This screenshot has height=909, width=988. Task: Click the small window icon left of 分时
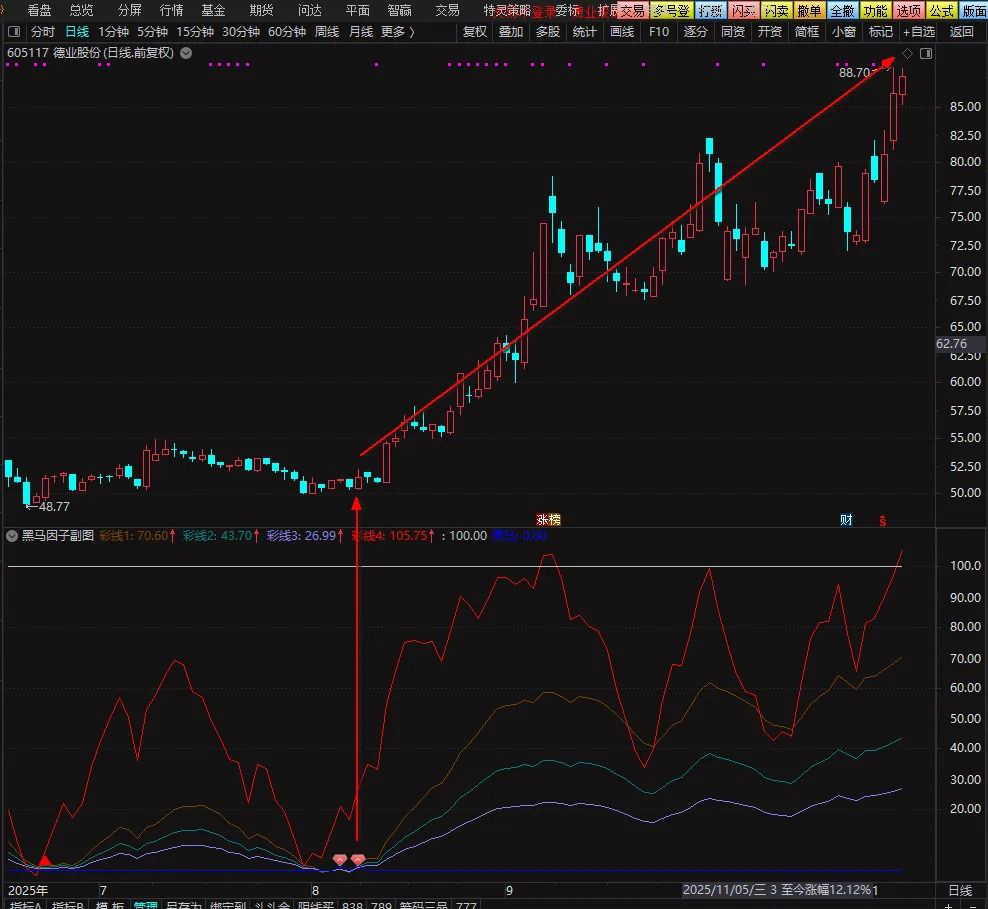tap(14, 32)
